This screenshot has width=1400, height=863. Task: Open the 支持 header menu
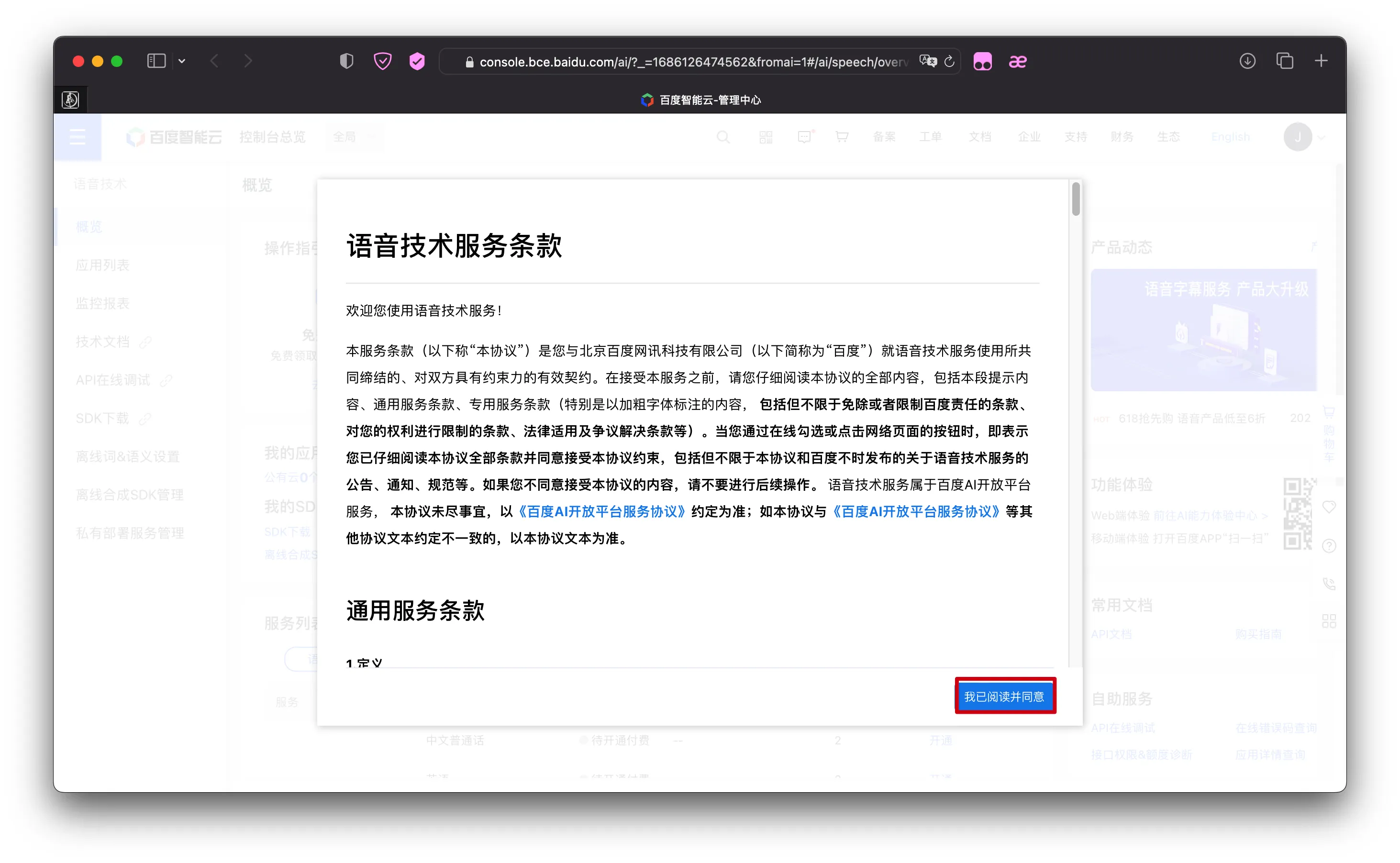coord(1076,137)
